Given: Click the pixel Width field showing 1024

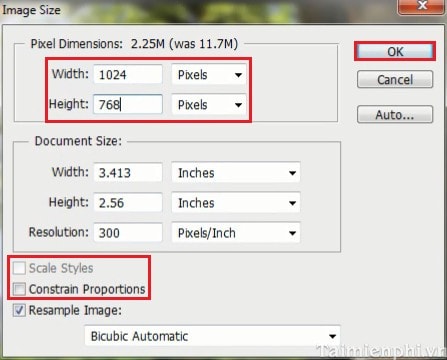Looking at the screenshot, I should [128, 75].
